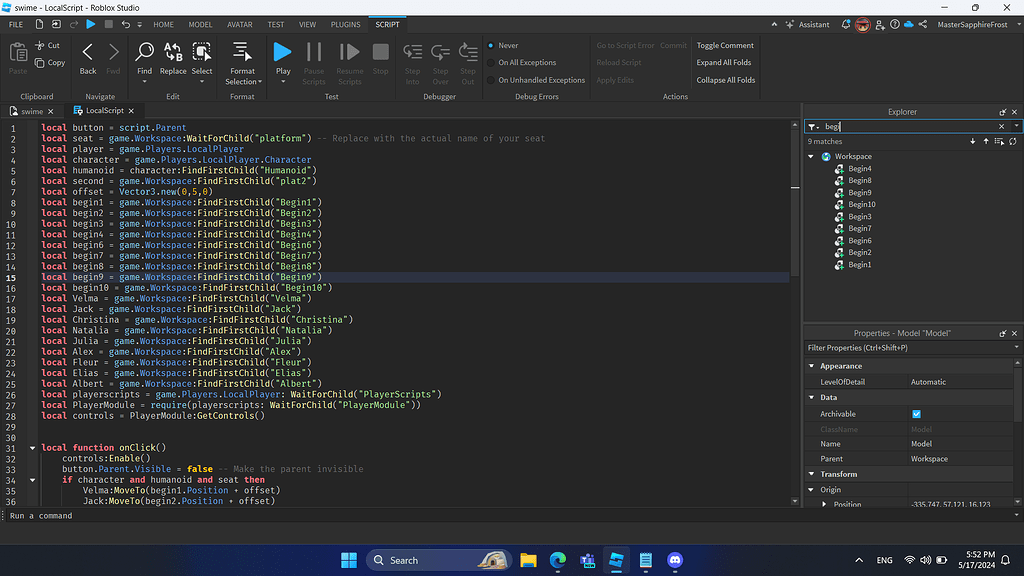Viewport: 1024px width, 576px height.
Task: Select the Never debug errors option
Action: point(503,46)
